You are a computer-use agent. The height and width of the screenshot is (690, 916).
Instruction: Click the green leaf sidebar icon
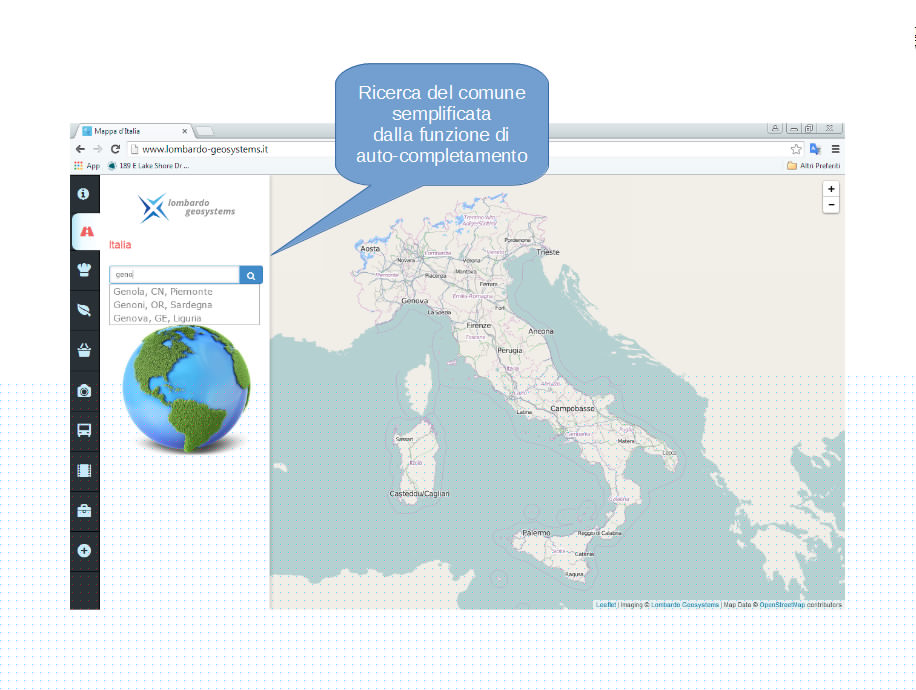pos(84,310)
